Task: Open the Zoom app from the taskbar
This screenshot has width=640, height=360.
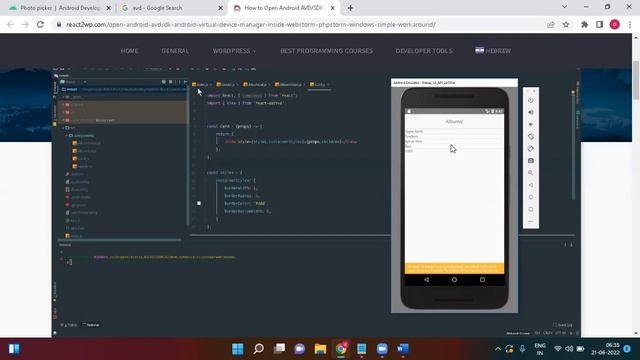Action: tap(382, 349)
